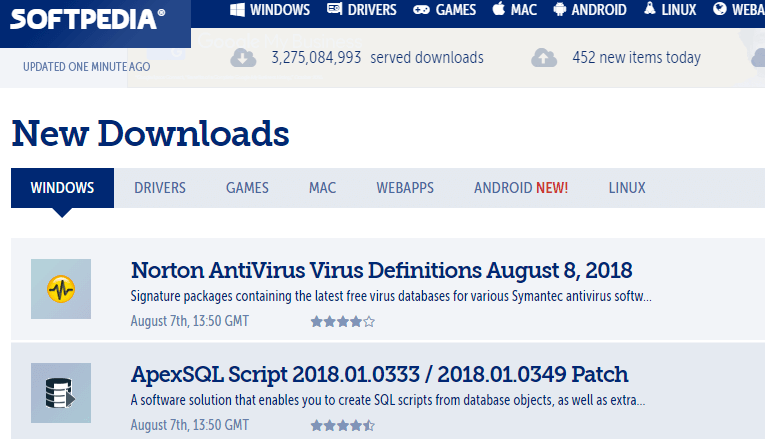Click the Softpedia logo
The height and width of the screenshot is (439, 765).
click(87, 19)
